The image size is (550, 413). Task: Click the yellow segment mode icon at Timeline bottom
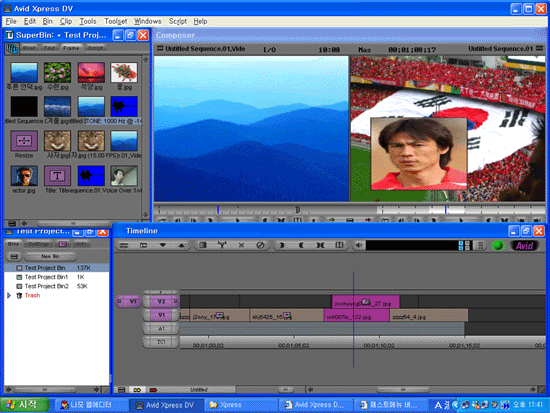pos(137,390)
